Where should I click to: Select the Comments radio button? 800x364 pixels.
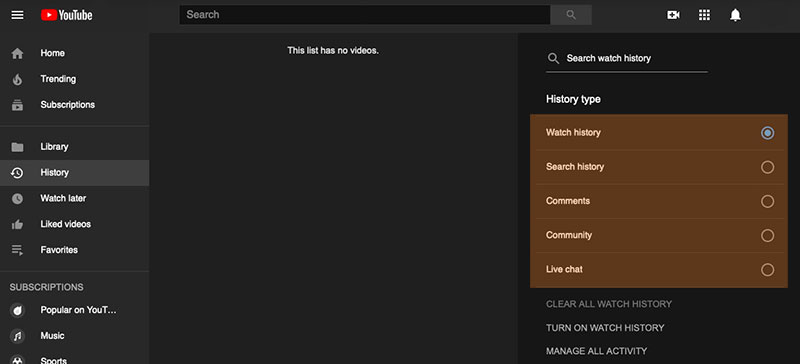[x=767, y=201]
